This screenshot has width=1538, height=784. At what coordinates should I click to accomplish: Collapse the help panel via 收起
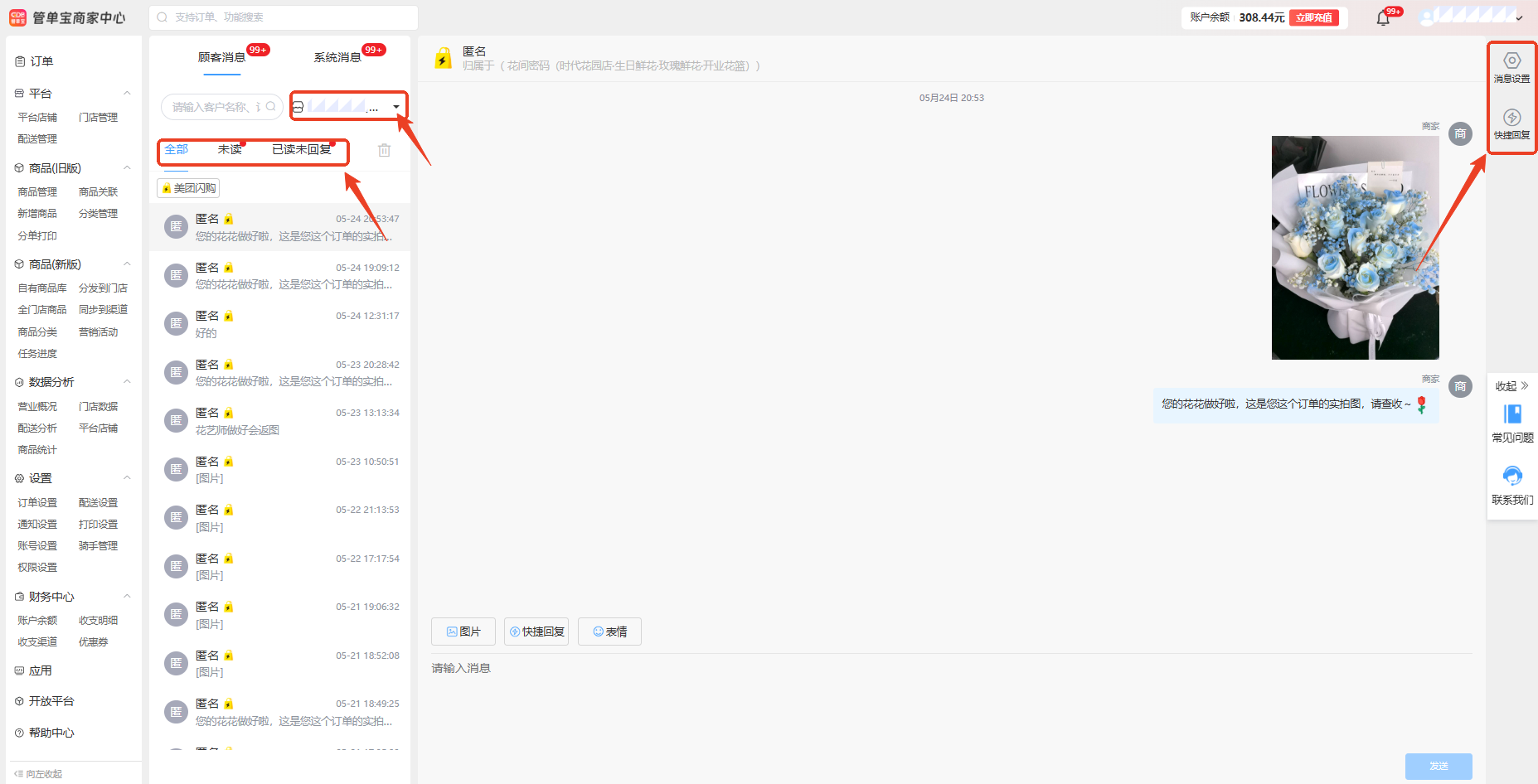click(1511, 386)
